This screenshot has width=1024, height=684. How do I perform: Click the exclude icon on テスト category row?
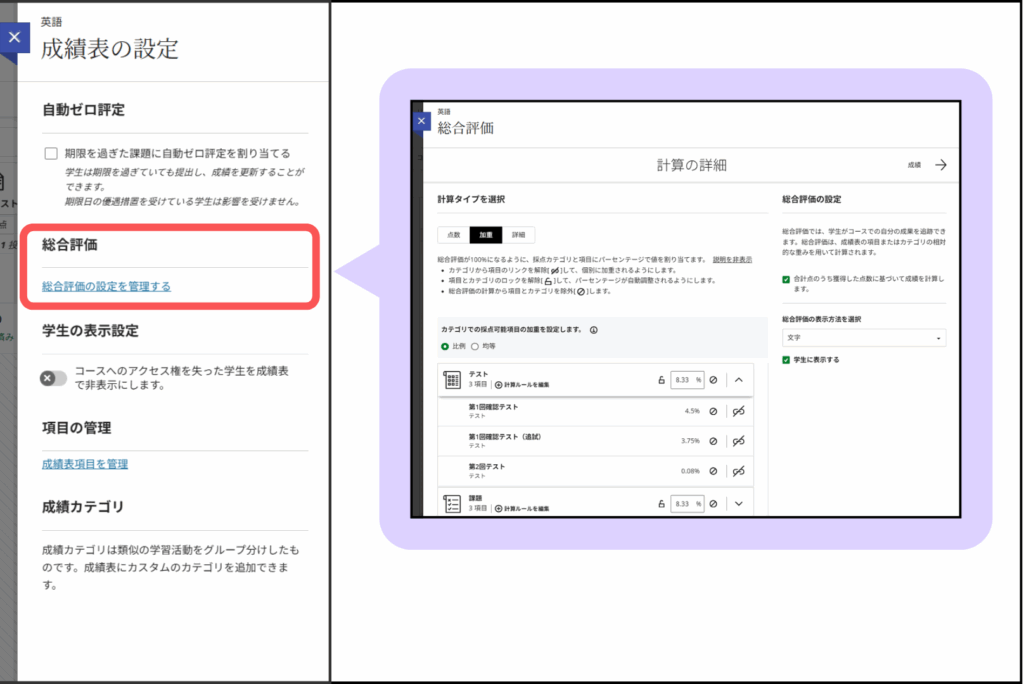713,380
